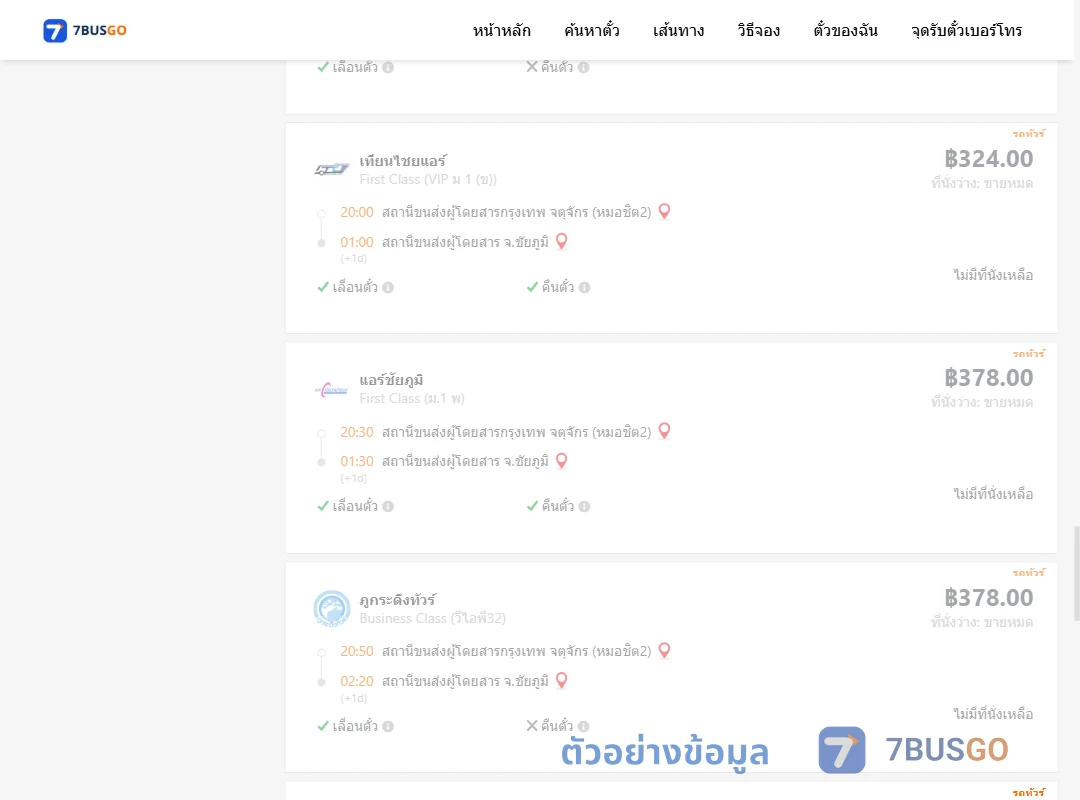Click the ภูกระดึงทัวร์ operator logo

332,608
